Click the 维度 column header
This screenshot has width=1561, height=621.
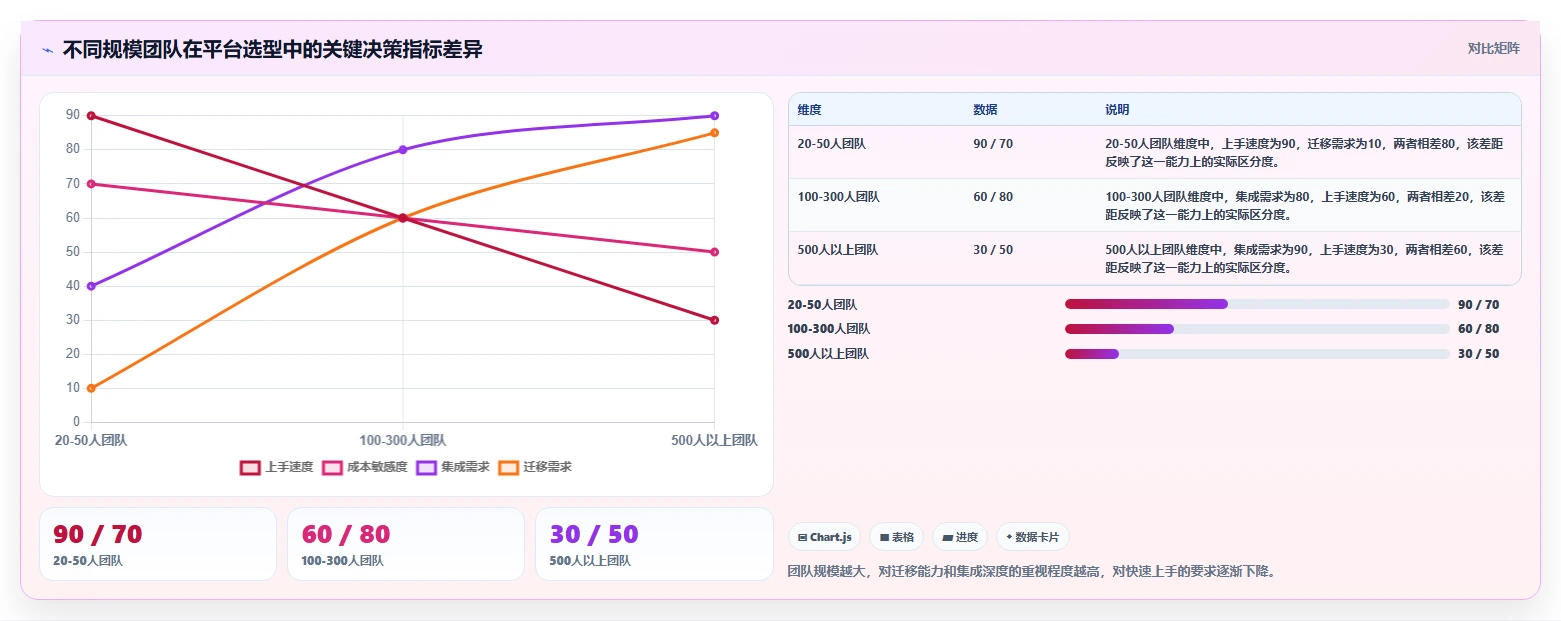click(810, 110)
